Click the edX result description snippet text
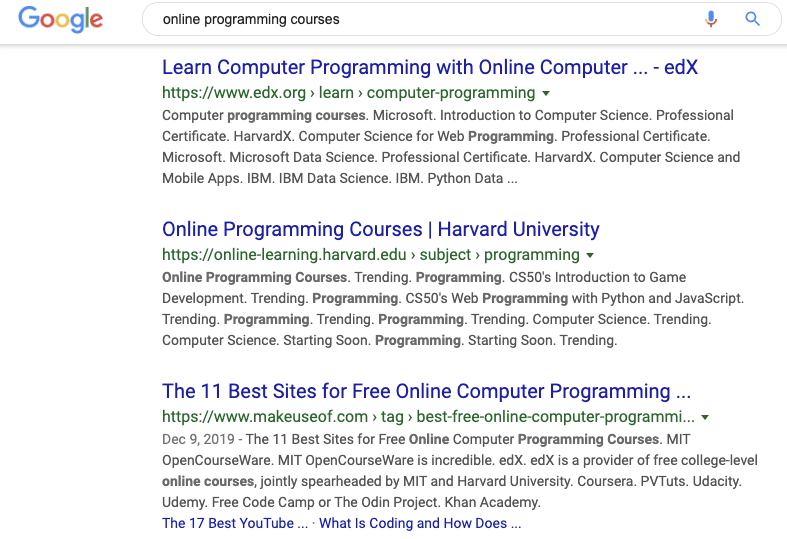 coord(451,147)
